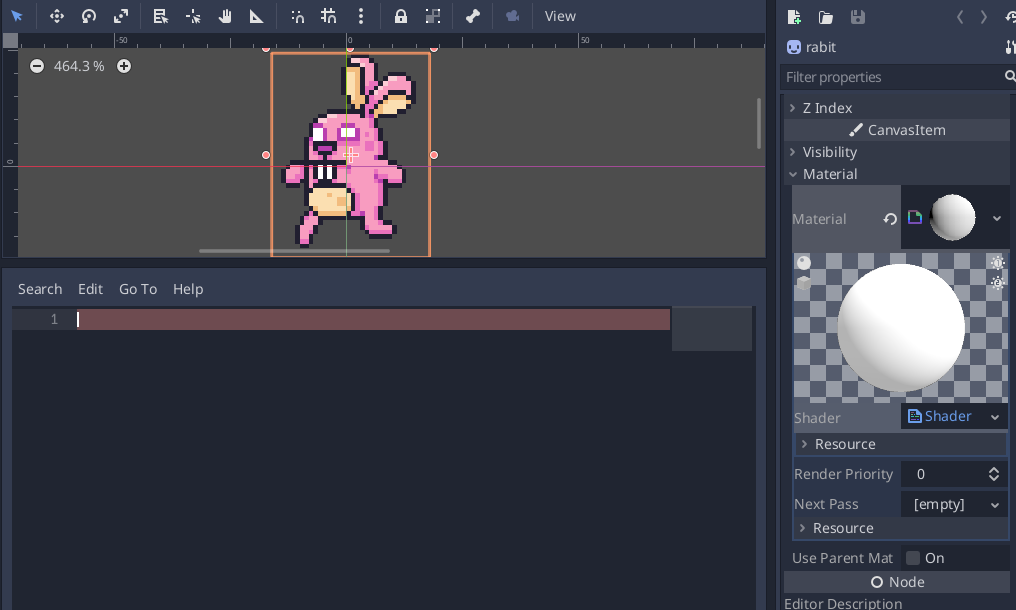Screen dimensions: 1016x610
Task: Enable the Use Parent Material checkbox
Action: pyautogui.click(x=913, y=558)
